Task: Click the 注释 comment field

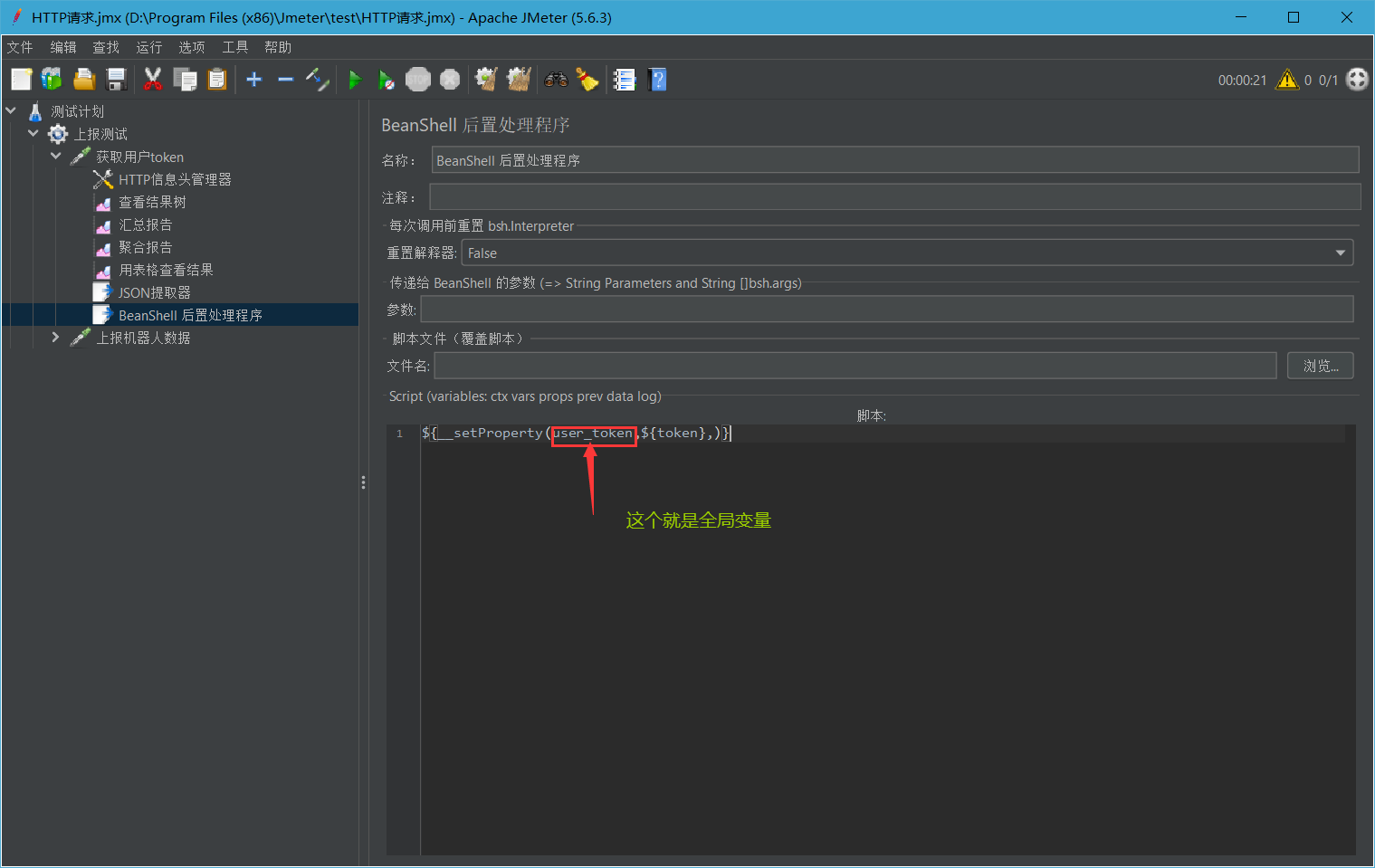Action: click(895, 196)
